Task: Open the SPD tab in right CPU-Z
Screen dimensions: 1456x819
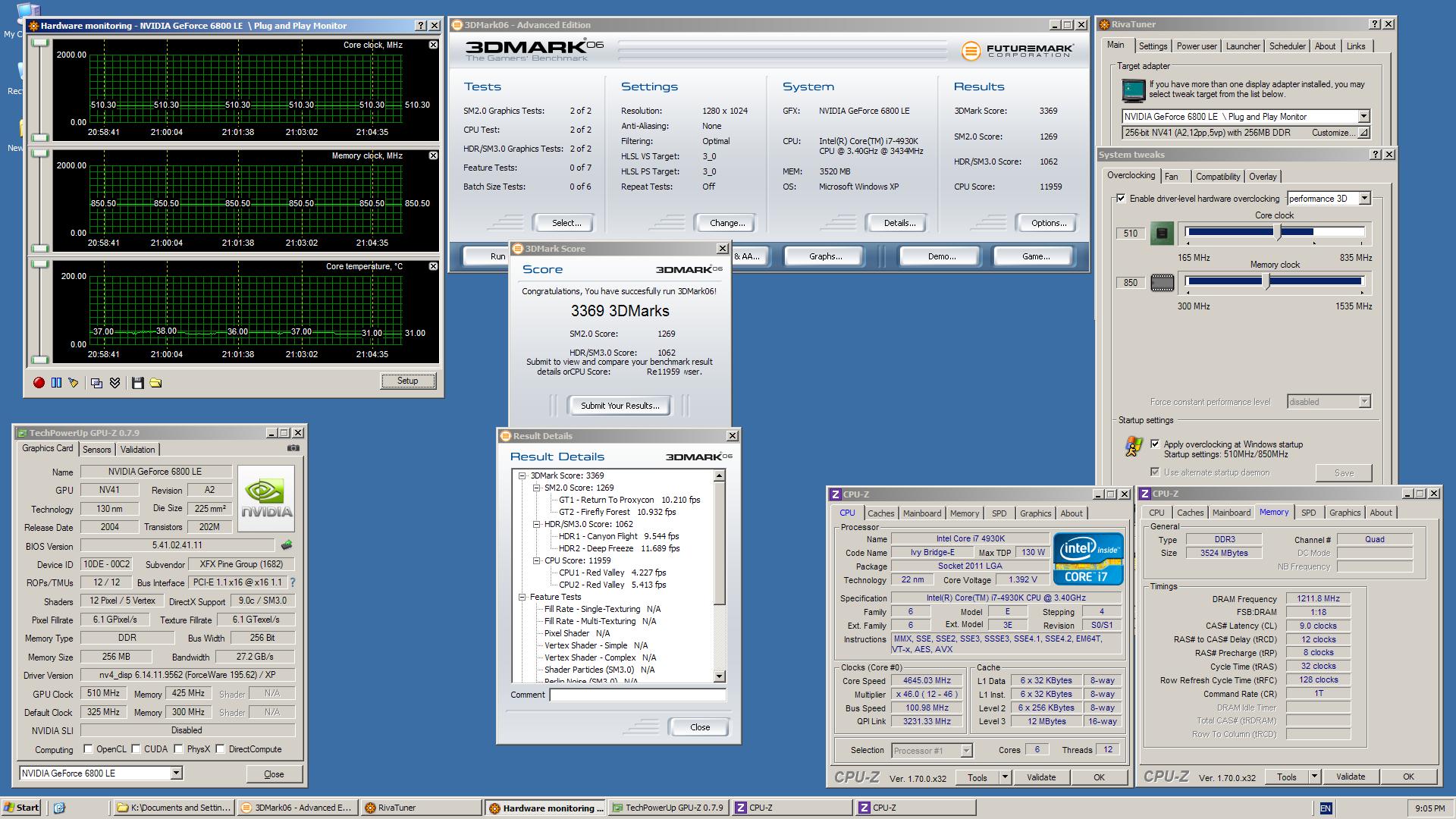Action: pyautogui.click(x=1309, y=513)
